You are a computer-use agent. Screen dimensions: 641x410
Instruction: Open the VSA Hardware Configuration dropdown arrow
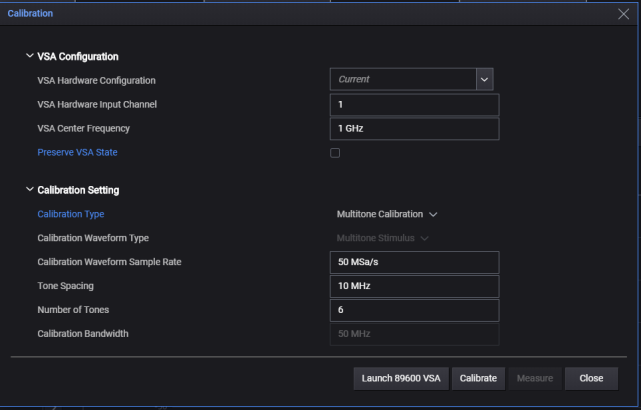click(x=484, y=79)
